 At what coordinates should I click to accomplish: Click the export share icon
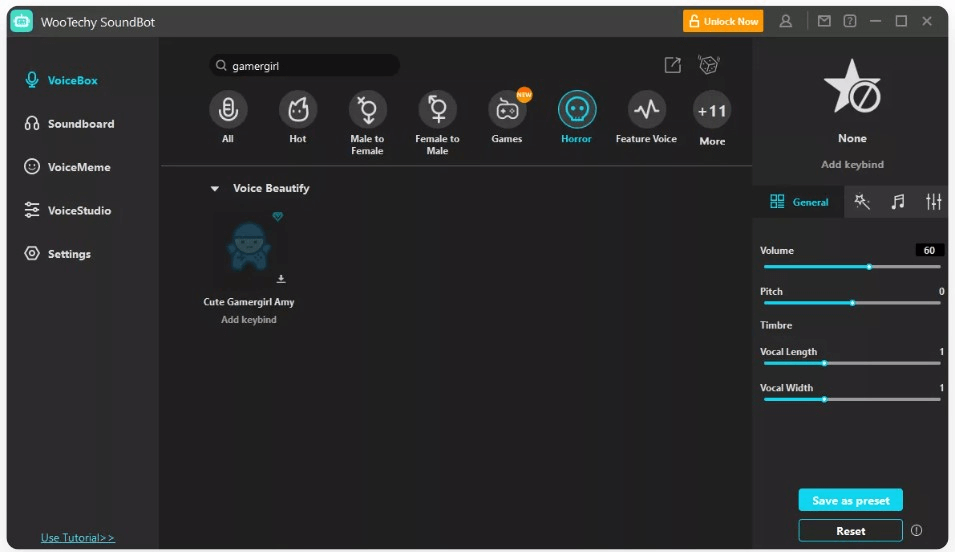point(673,65)
